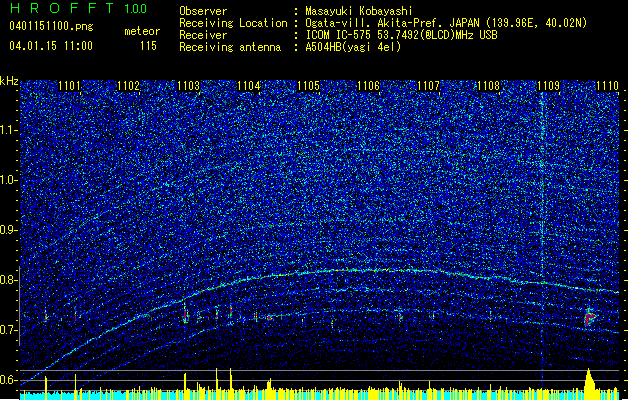The image size is (629, 400).
Task: Click the 'Observer' field label
Action: 203,11
